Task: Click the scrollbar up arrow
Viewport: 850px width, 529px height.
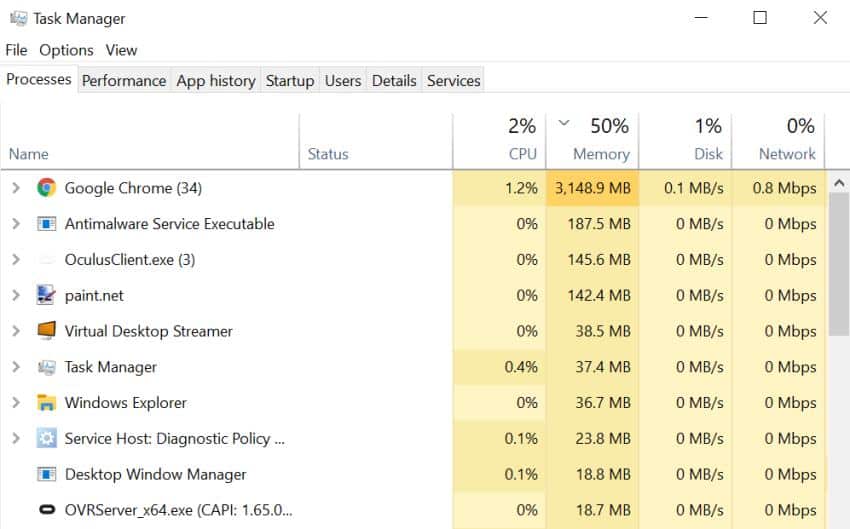Action: pyautogui.click(x=839, y=183)
